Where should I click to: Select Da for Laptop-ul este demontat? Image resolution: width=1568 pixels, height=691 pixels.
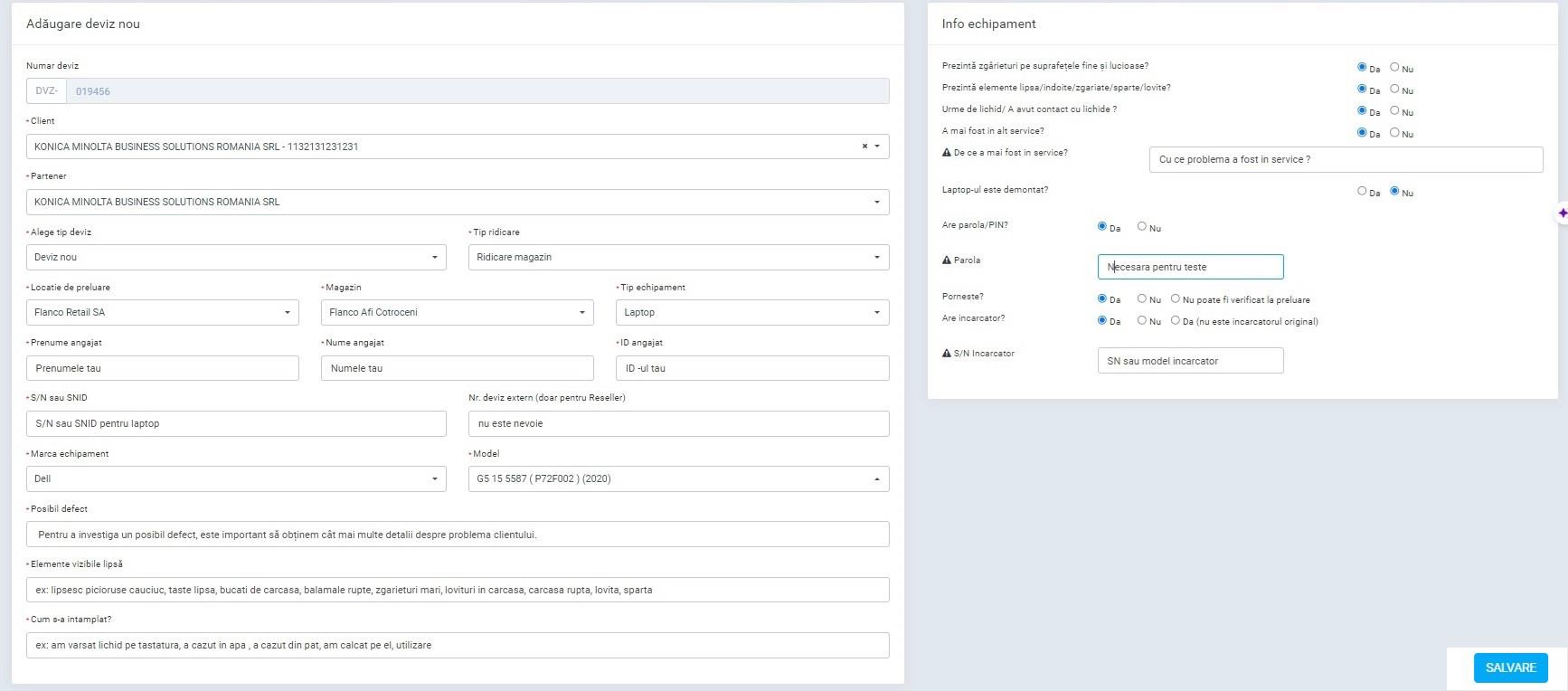click(x=1362, y=192)
